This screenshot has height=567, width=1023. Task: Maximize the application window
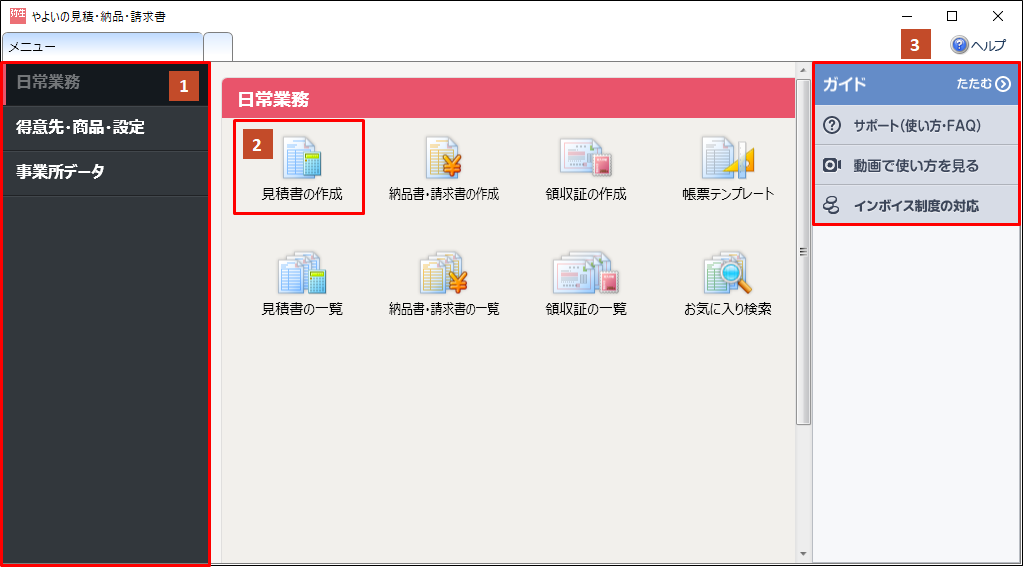[x=952, y=16]
